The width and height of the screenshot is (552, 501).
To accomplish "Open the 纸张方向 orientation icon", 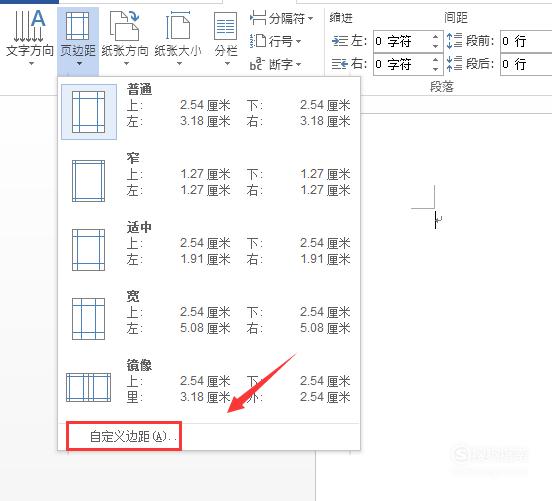I will (124, 26).
